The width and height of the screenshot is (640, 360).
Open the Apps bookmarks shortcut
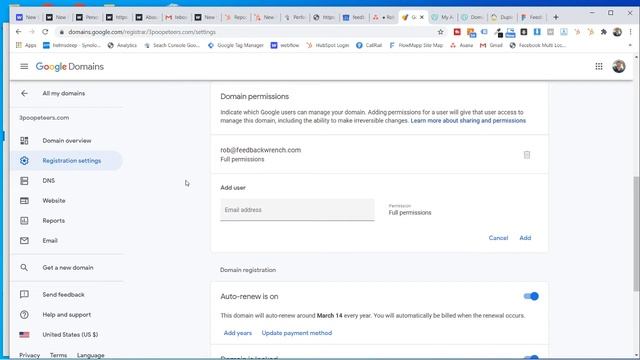coord(26,45)
